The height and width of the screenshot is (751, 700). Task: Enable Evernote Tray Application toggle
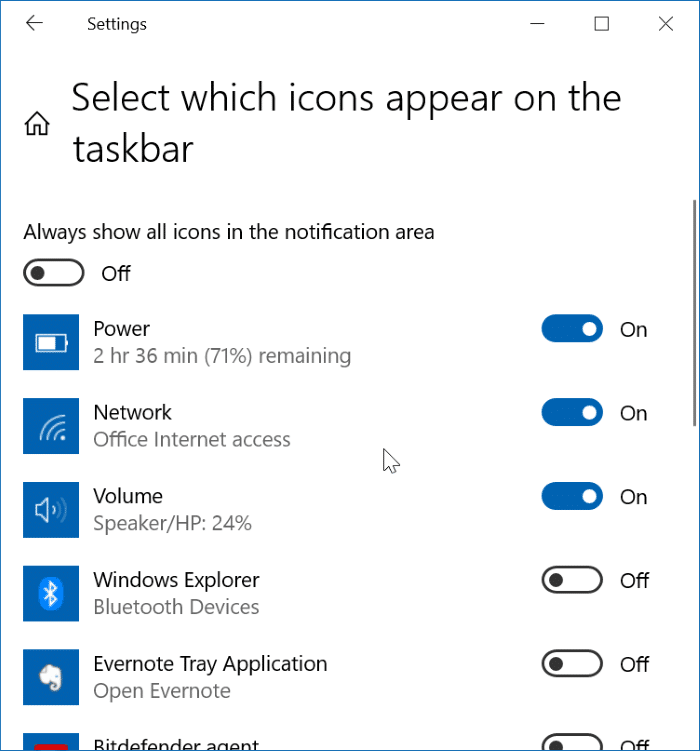pyautogui.click(x=572, y=664)
